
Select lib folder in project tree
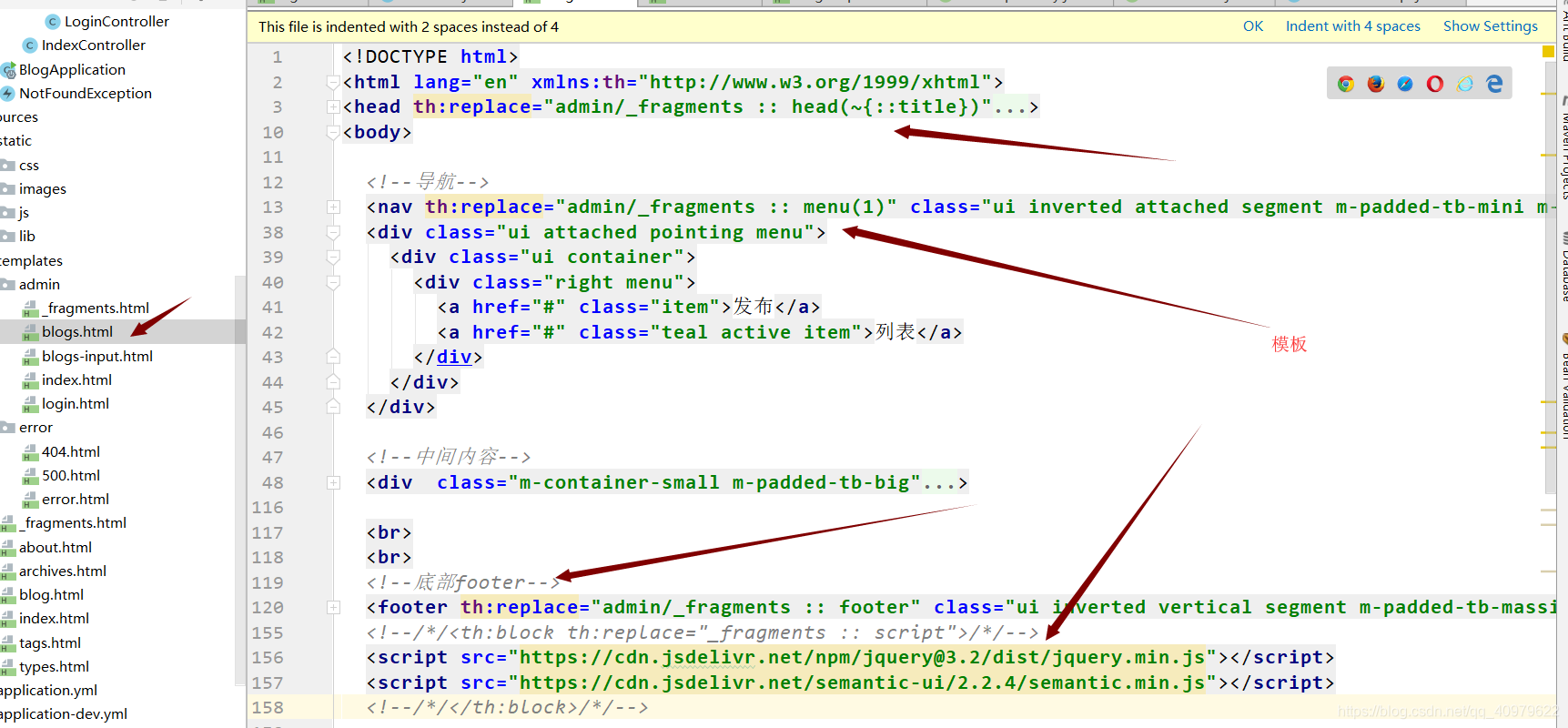coord(27,237)
